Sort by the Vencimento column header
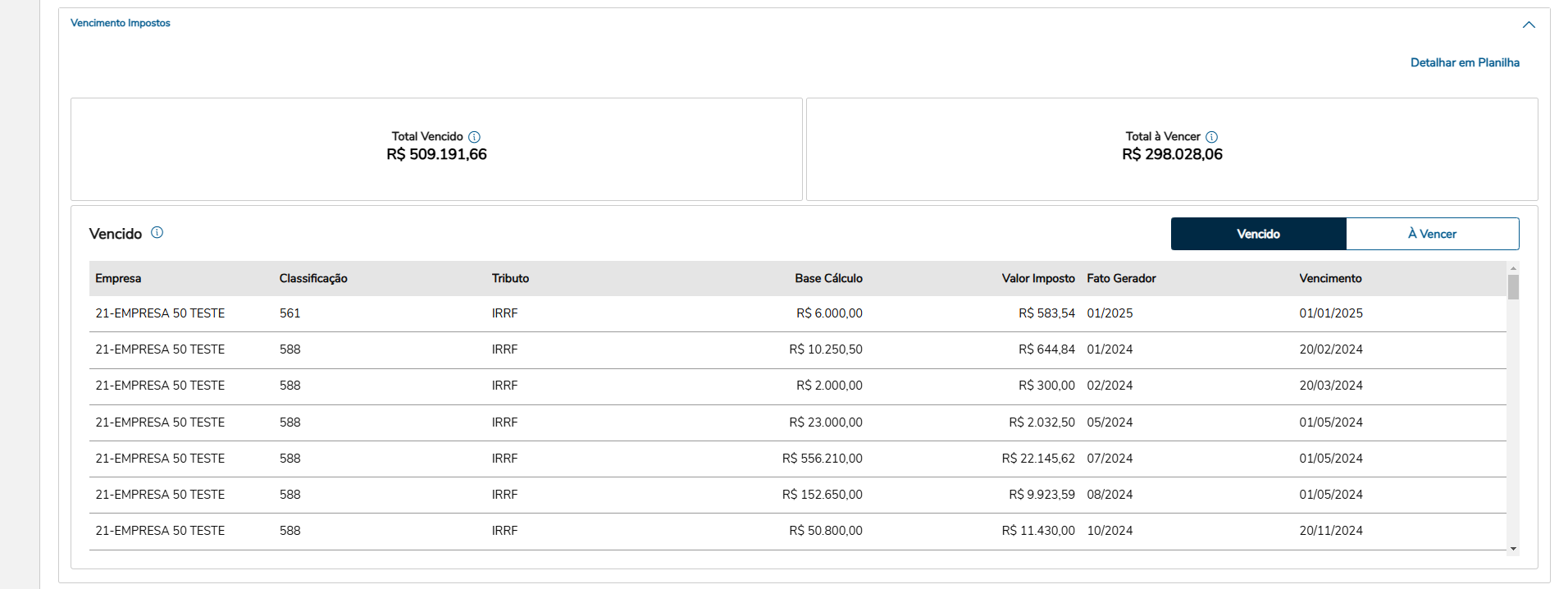The width and height of the screenshot is (1568, 589). [1330, 279]
